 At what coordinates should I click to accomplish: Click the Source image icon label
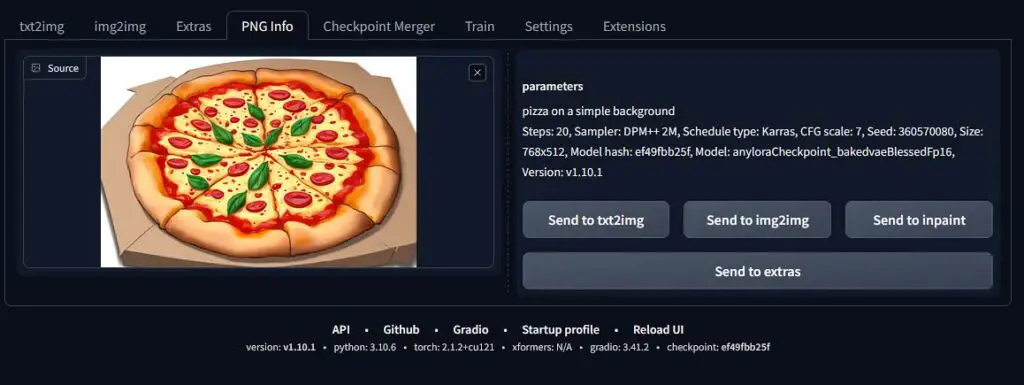click(x=55, y=68)
